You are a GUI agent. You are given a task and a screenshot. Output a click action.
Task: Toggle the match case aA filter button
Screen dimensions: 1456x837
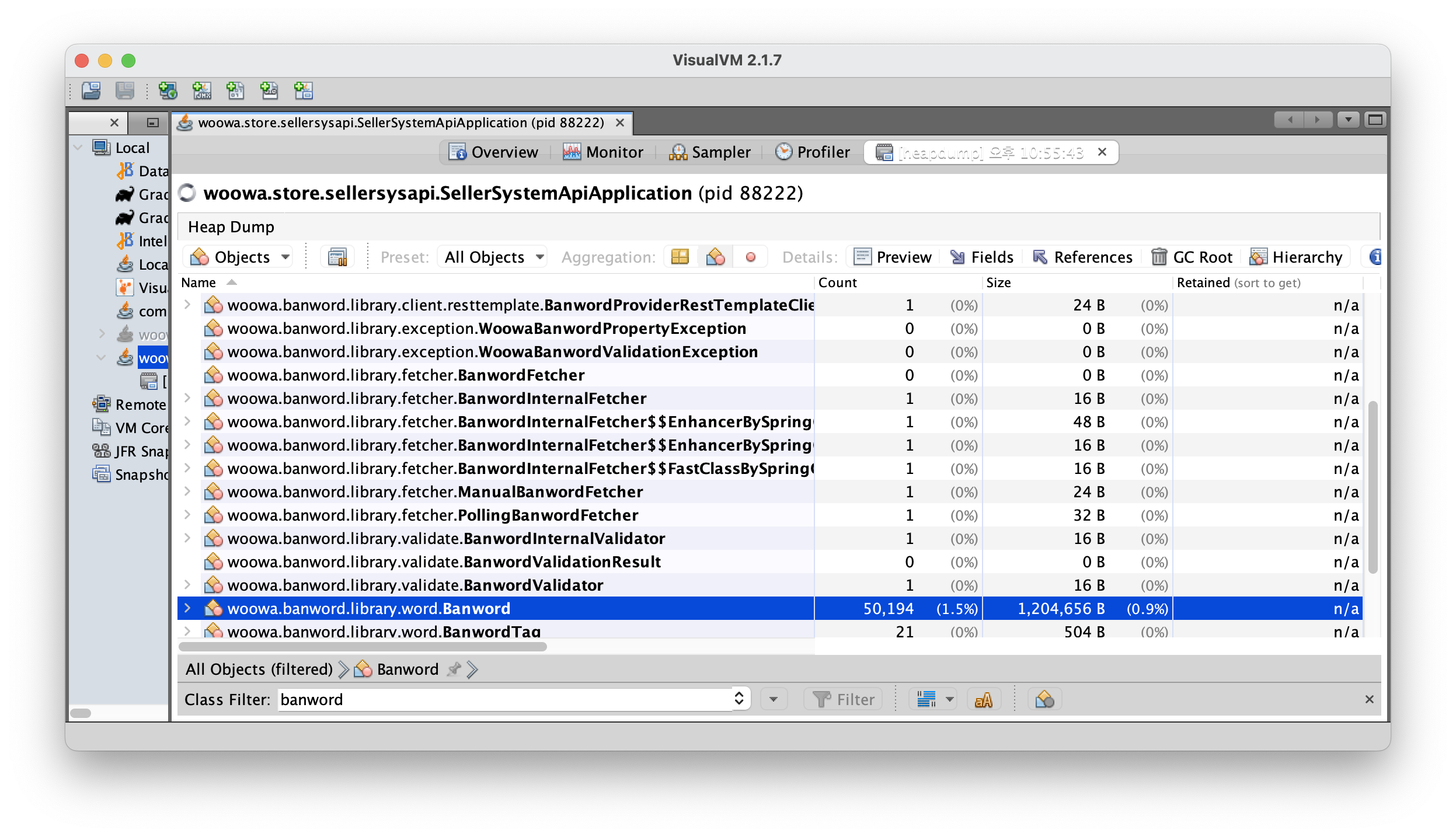tap(984, 699)
